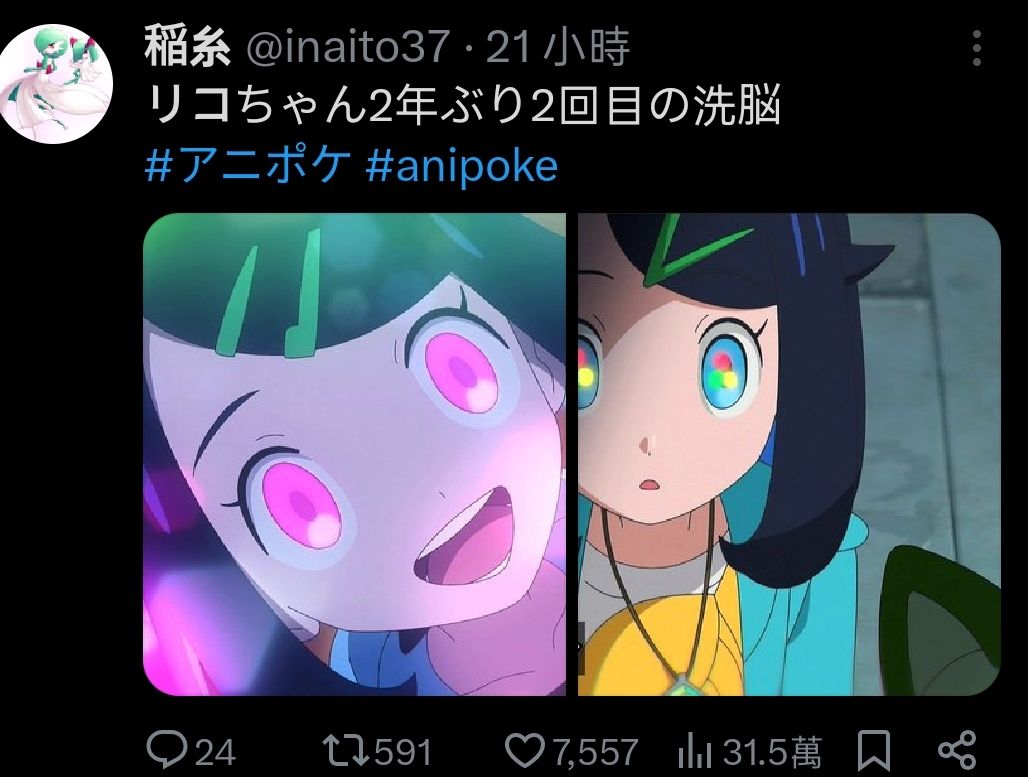Bookmark this tweet
The height and width of the screenshot is (777, 1028).
(x=874, y=751)
